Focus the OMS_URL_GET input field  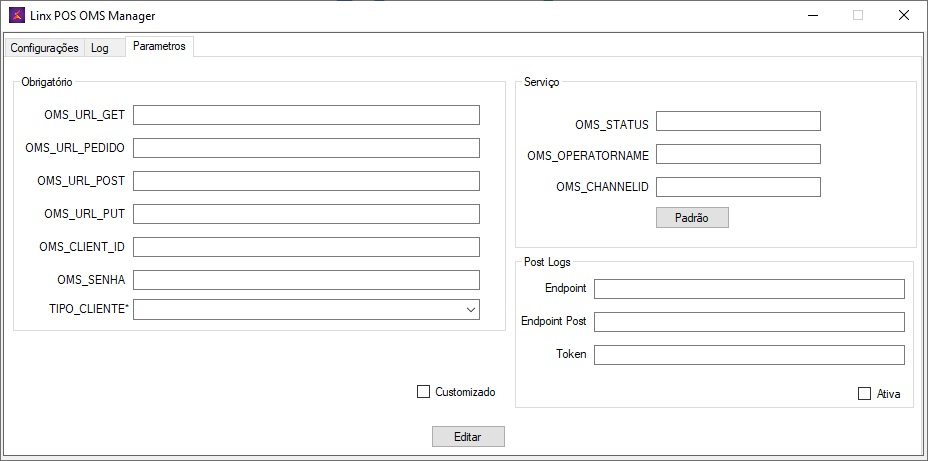point(306,115)
